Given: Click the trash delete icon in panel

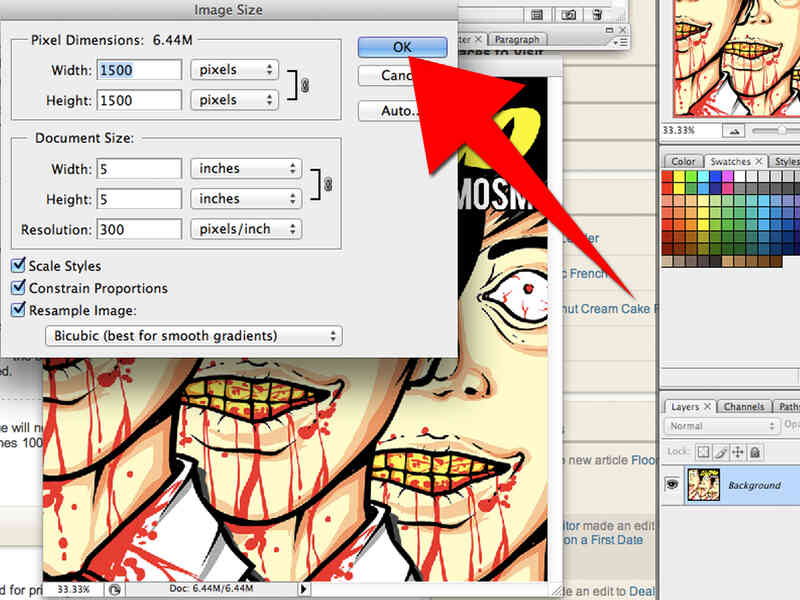Looking at the screenshot, I should click(597, 14).
